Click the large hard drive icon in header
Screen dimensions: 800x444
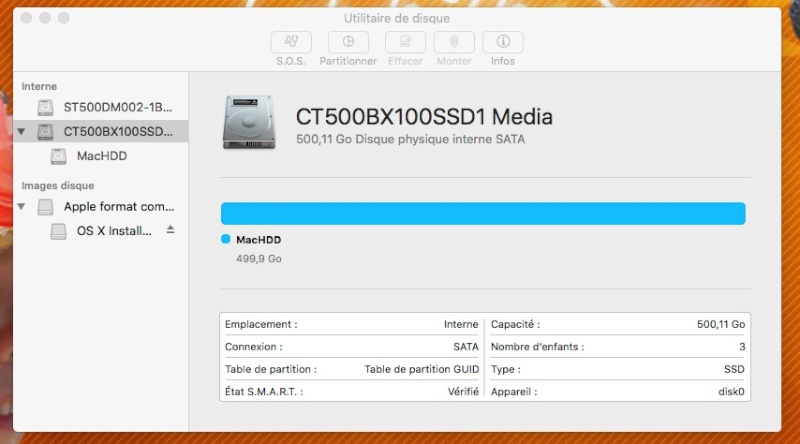249,122
